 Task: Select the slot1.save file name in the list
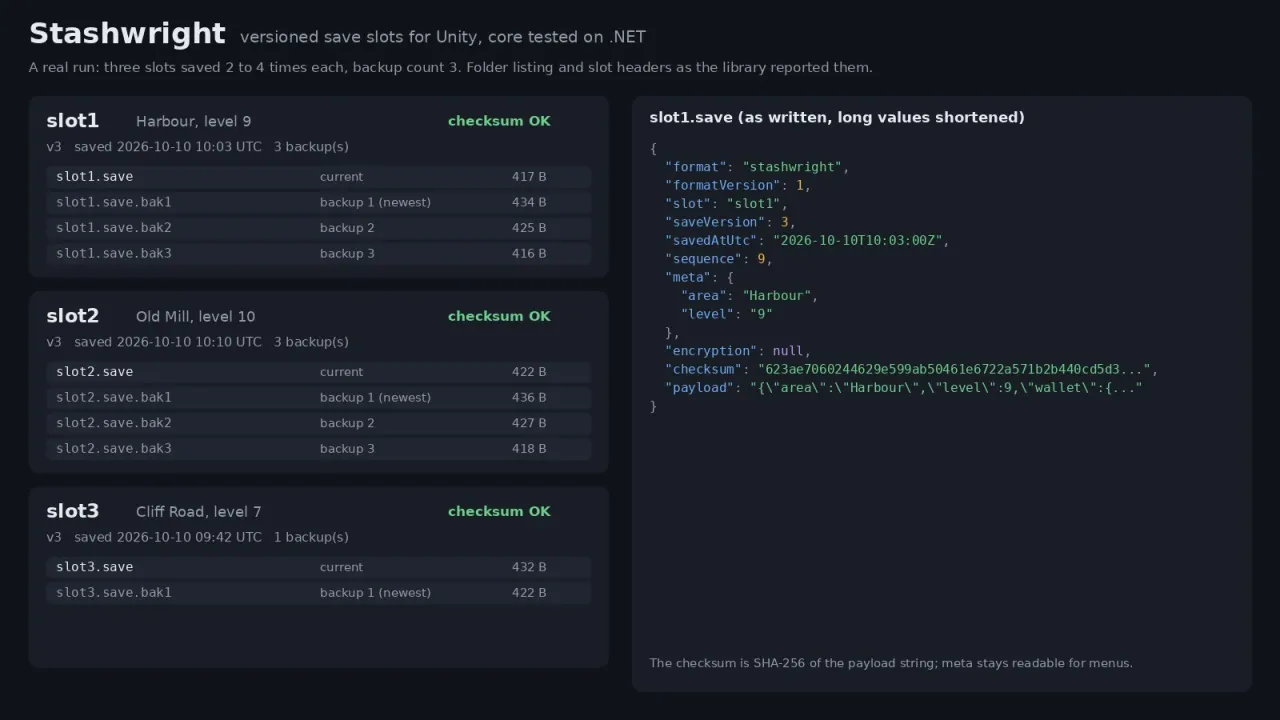(x=94, y=177)
